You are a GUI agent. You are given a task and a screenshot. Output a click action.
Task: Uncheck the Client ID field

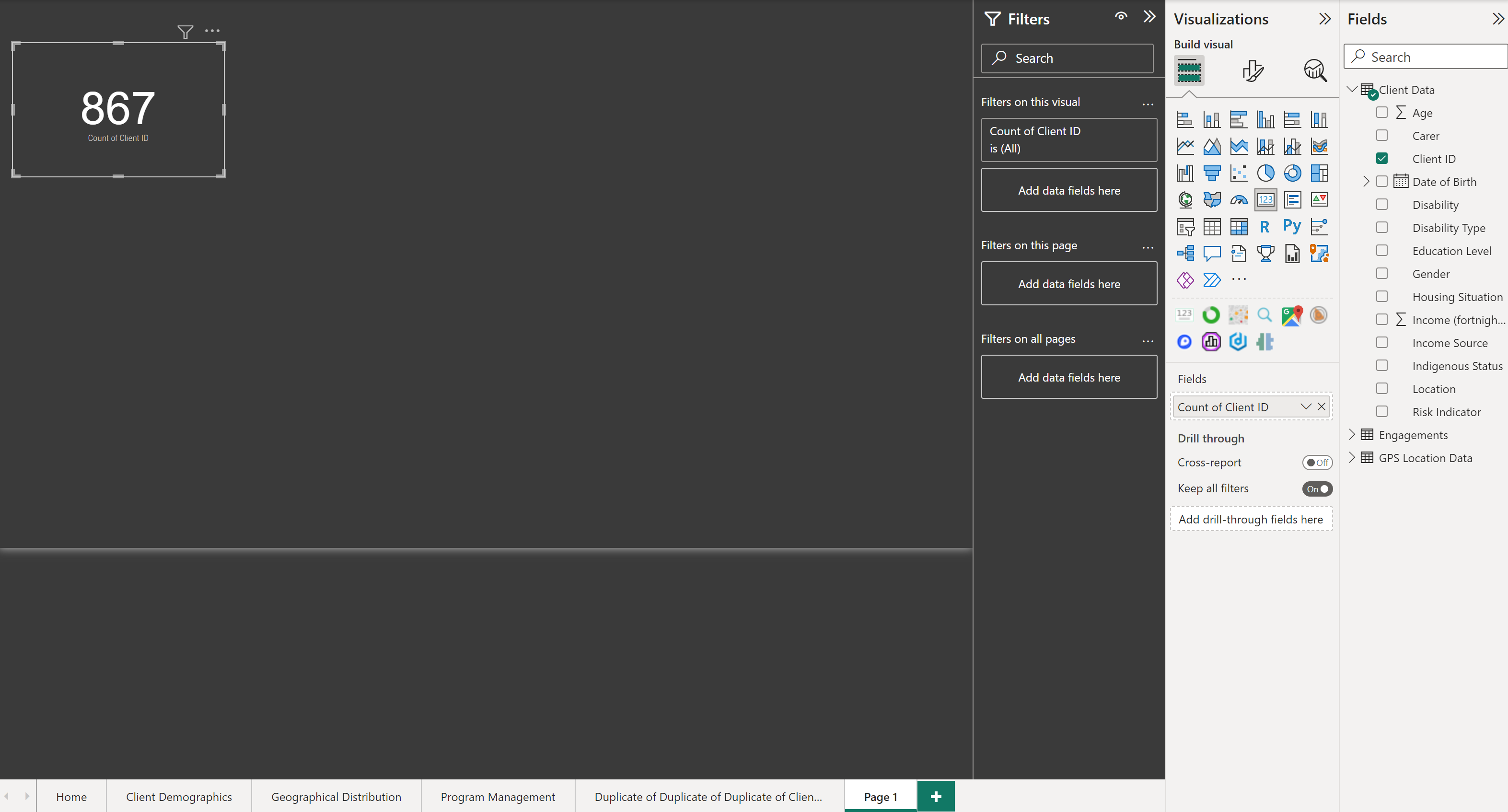(1381, 159)
